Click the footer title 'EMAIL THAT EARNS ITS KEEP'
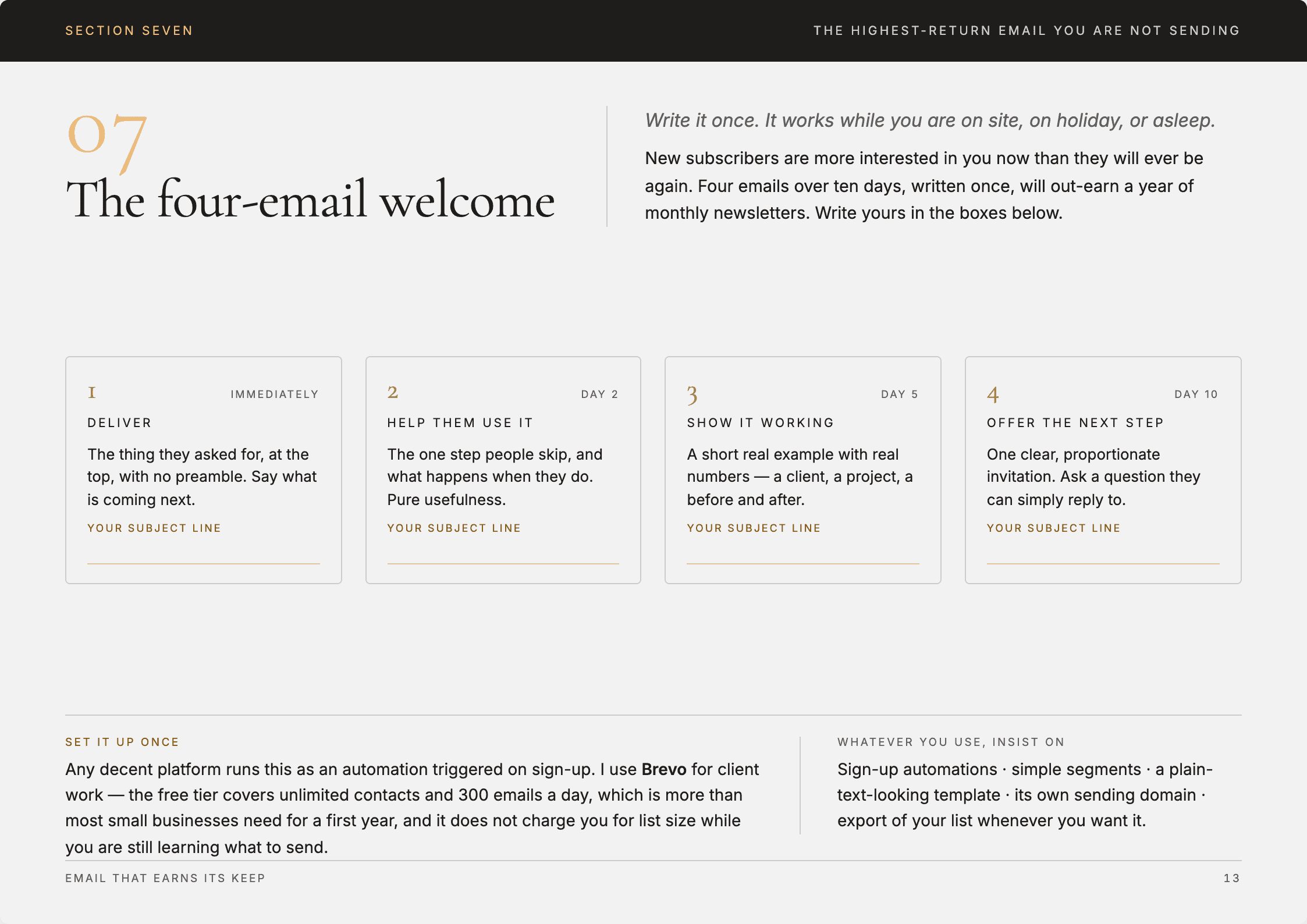The height and width of the screenshot is (924, 1307). [x=165, y=878]
